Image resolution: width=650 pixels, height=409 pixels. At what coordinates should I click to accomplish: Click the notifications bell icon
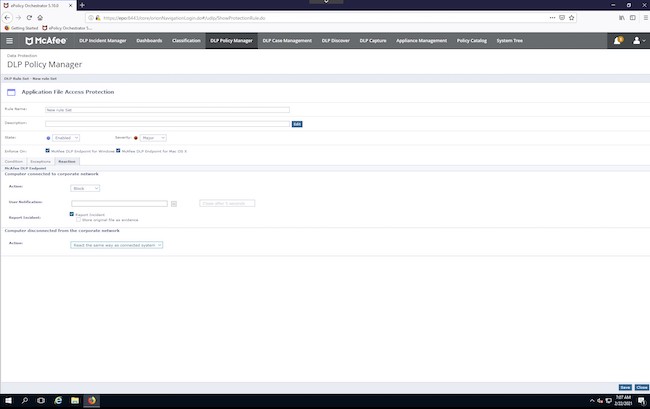[618, 41]
